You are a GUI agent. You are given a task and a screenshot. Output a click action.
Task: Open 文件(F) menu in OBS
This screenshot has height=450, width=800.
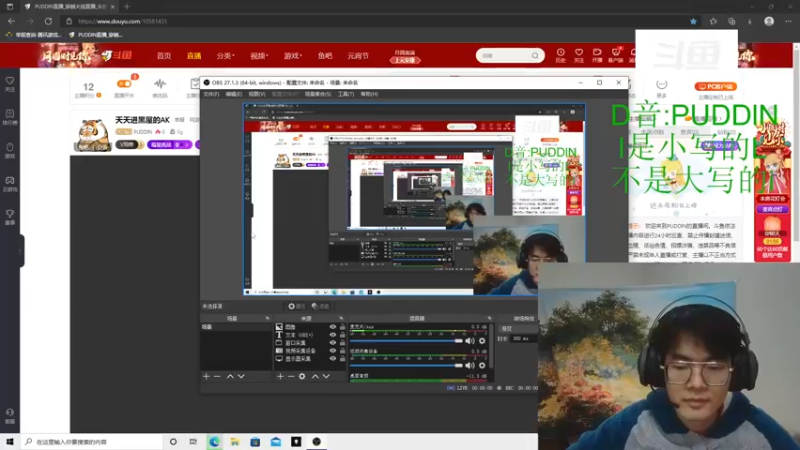click(x=211, y=94)
